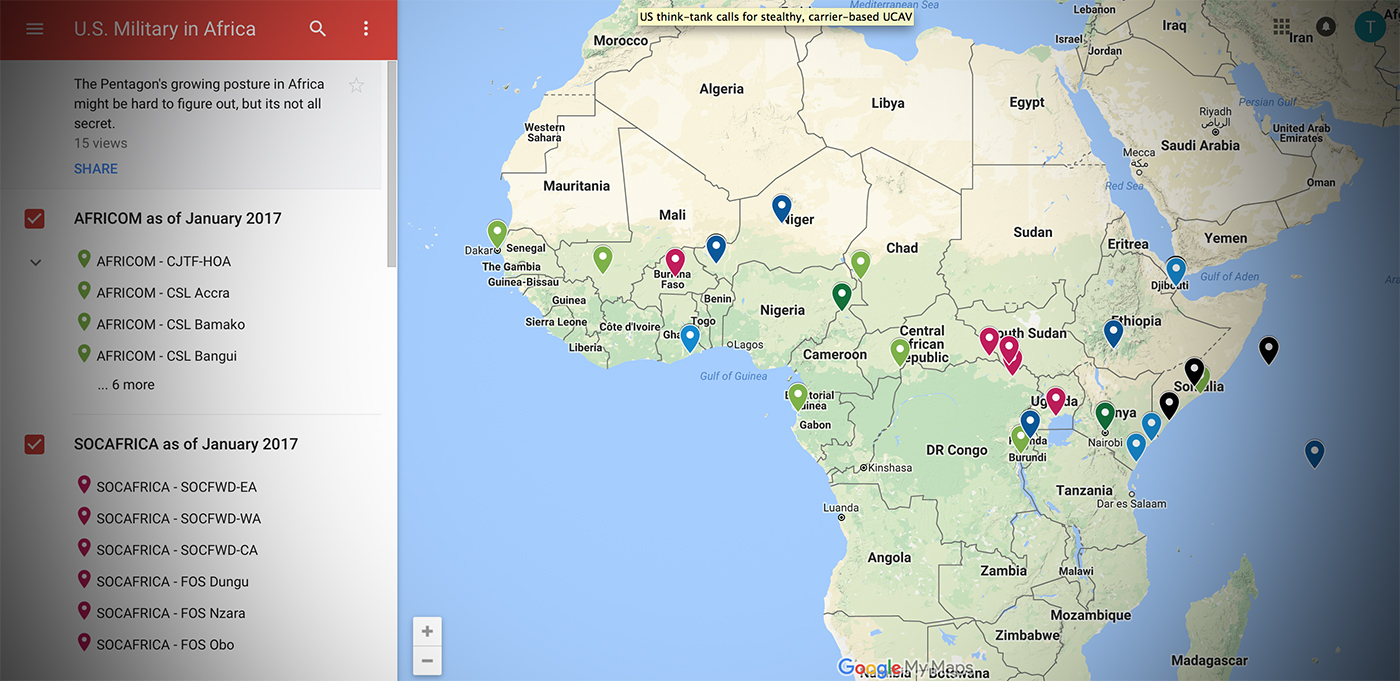Open the hamburger menu in the header
Screen dimensions: 1400x681
tap(35, 29)
